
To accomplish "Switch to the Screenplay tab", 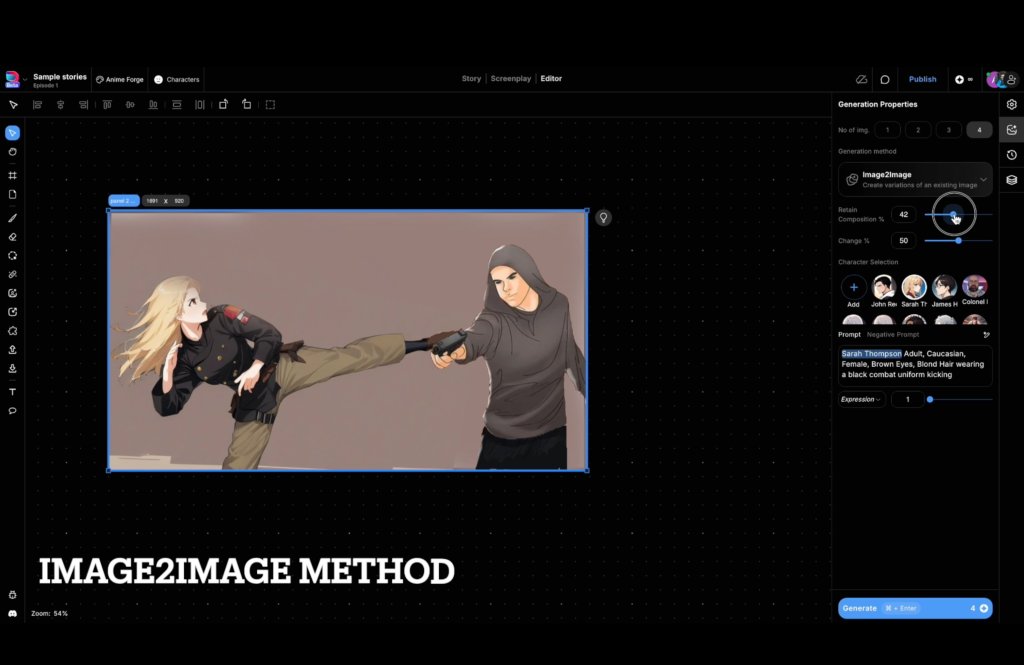I will pyautogui.click(x=511, y=79).
